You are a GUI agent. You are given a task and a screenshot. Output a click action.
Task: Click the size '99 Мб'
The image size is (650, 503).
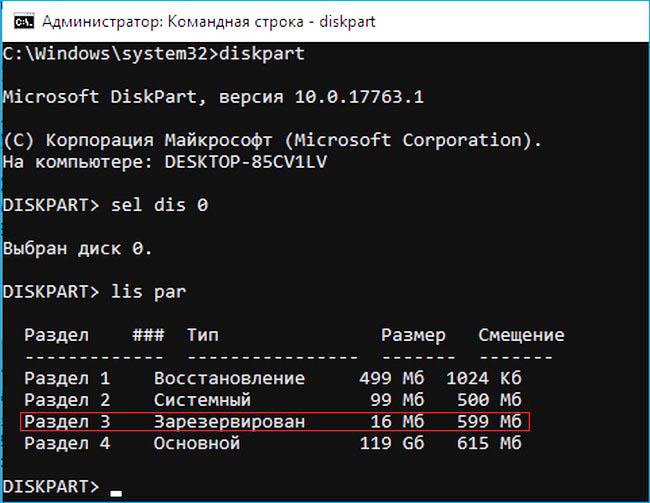pyautogui.click(x=397, y=400)
